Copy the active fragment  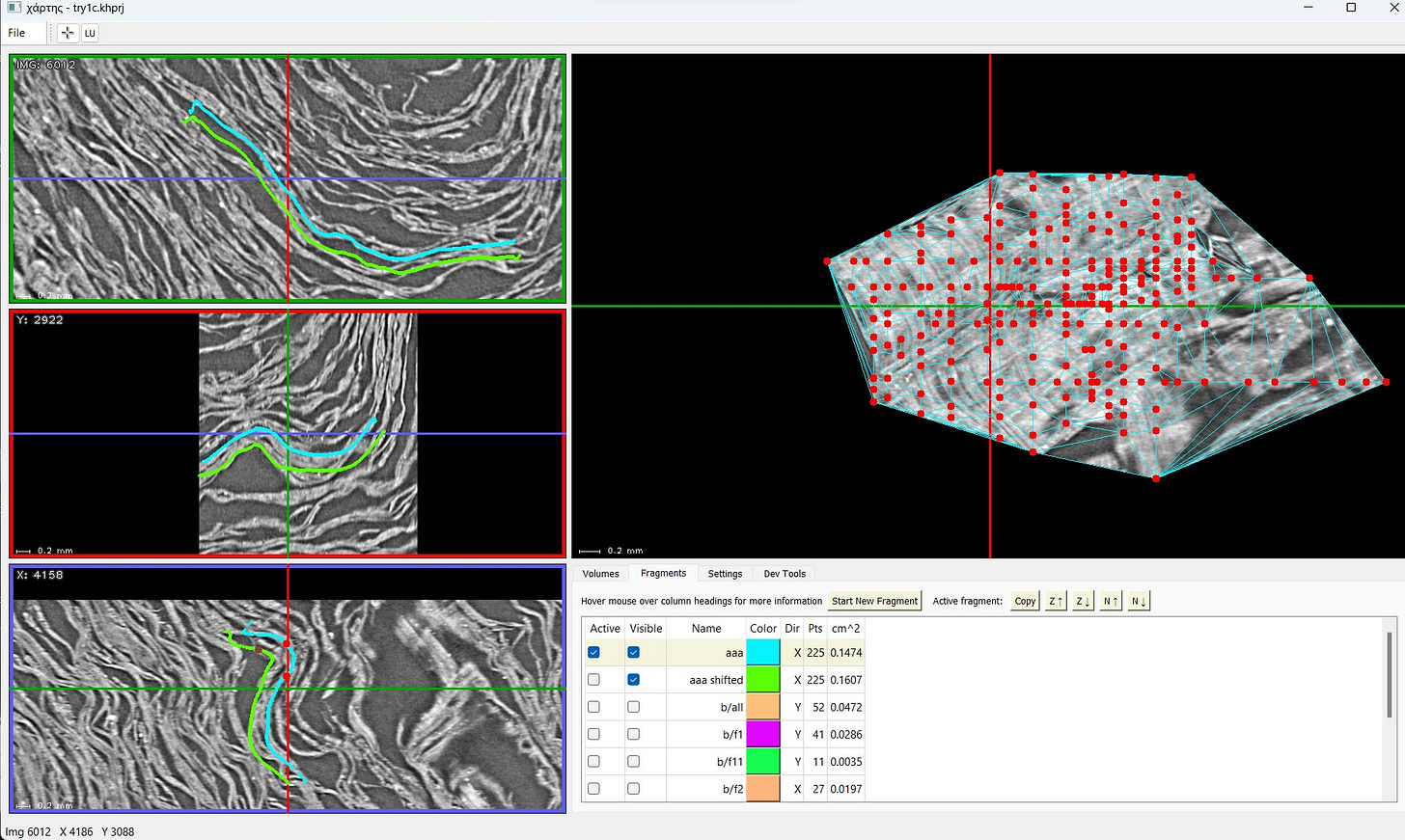tap(1025, 601)
